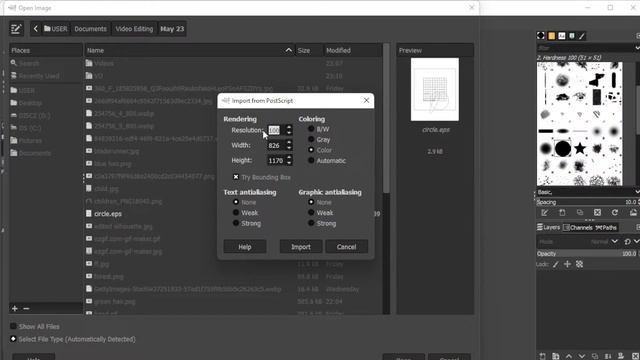This screenshot has height=360, width=640.
Task: Toggle the lock position and size icon
Action: (x=567, y=264)
